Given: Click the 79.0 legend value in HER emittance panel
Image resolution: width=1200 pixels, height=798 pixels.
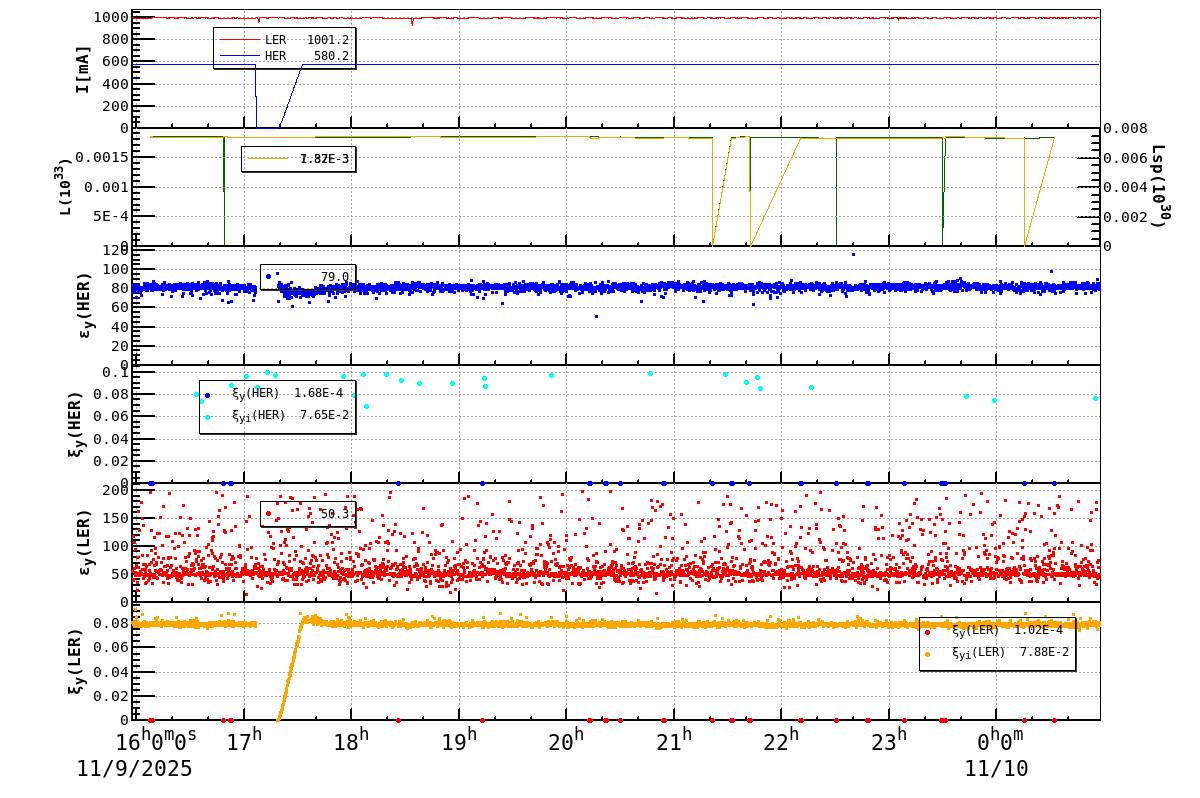Looking at the screenshot, I should click(x=334, y=277).
